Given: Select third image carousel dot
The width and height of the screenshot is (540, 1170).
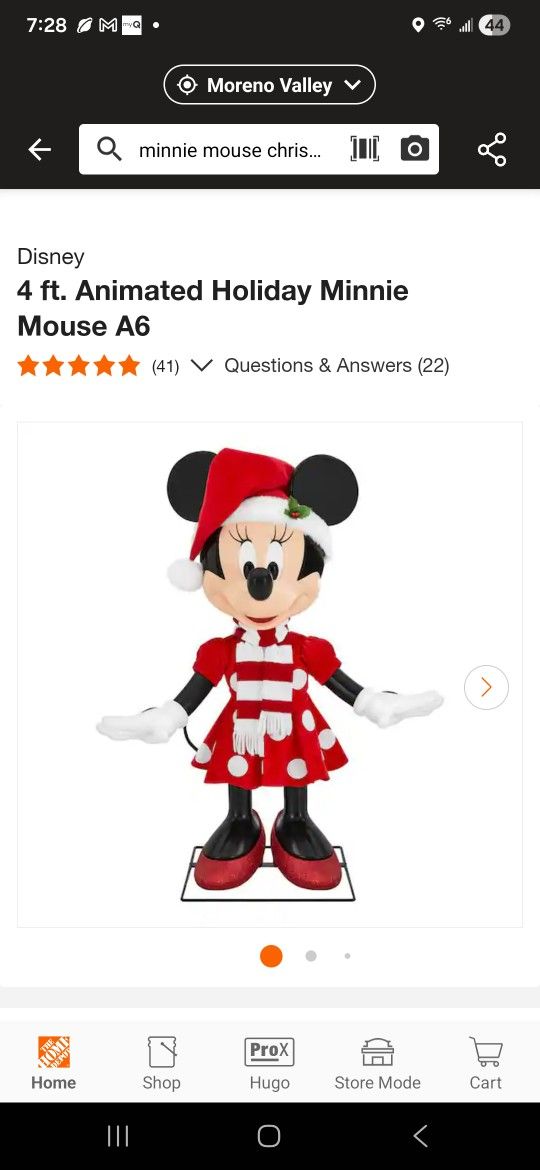Looking at the screenshot, I should tap(348, 956).
